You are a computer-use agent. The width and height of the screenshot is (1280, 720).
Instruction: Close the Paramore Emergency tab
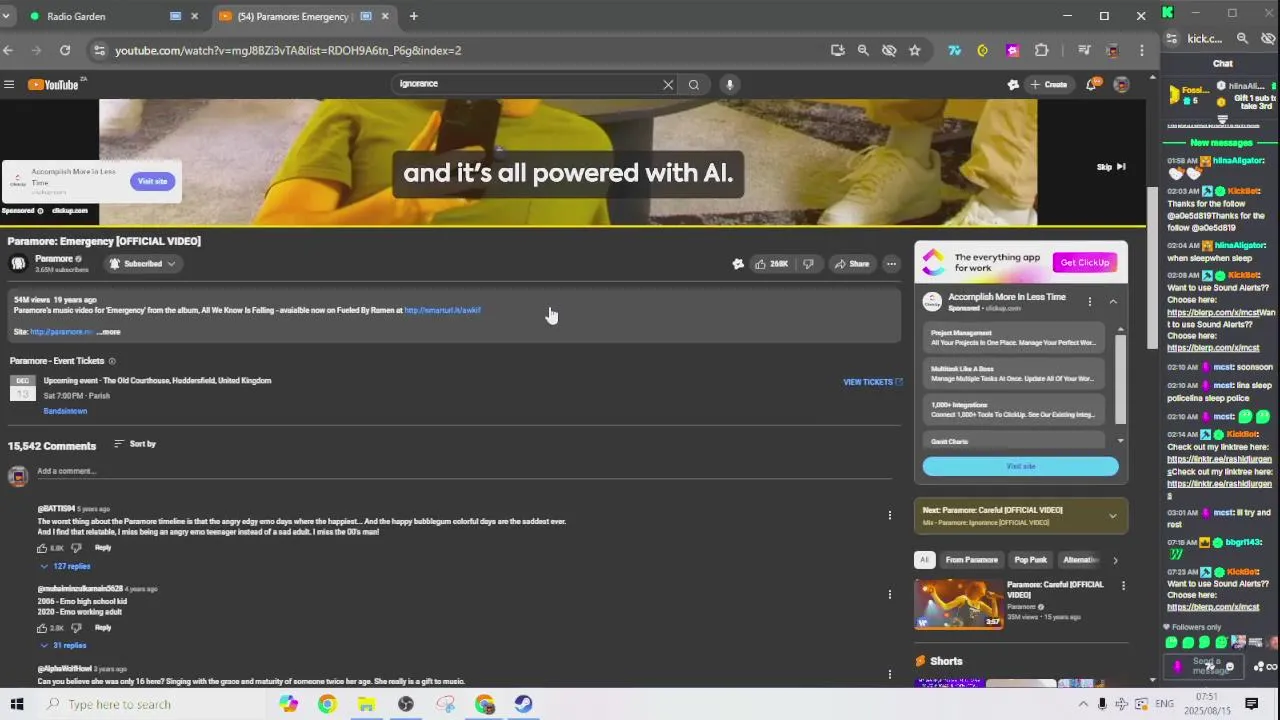(x=385, y=16)
